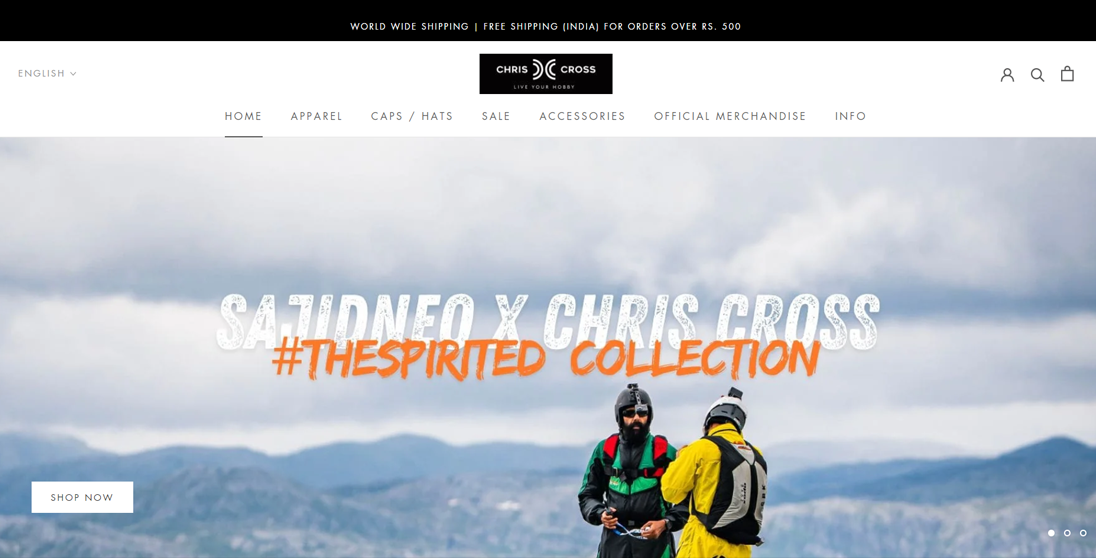Click the search magnifier icon
Image resolution: width=1096 pixels, height=558 pixels.
(1037, 74)
